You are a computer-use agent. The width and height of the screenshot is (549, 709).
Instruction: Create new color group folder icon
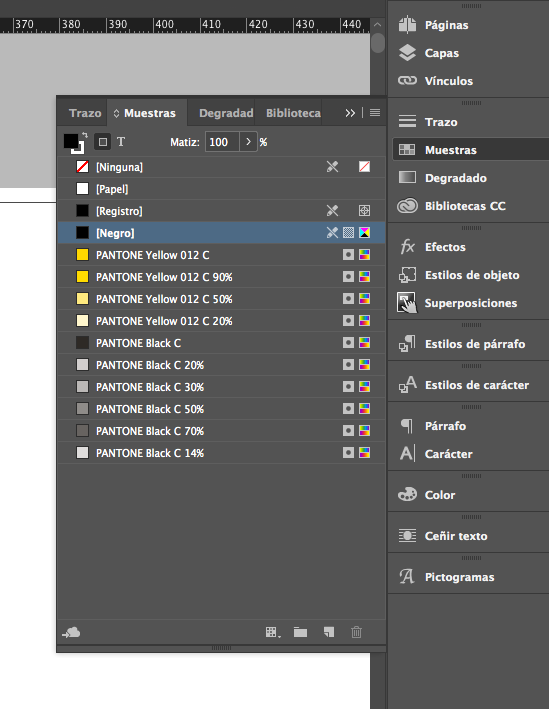[300, 632]
